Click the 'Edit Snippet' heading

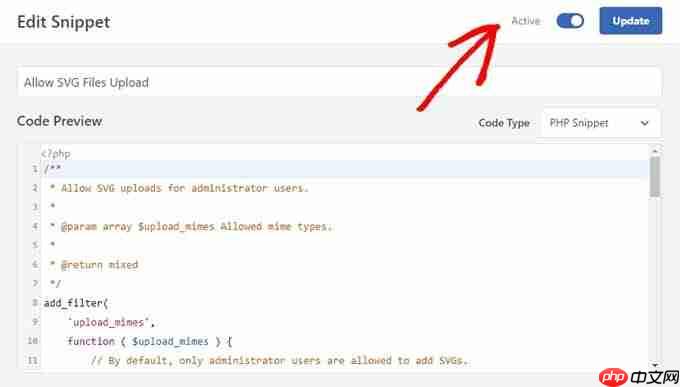(64, 22)
